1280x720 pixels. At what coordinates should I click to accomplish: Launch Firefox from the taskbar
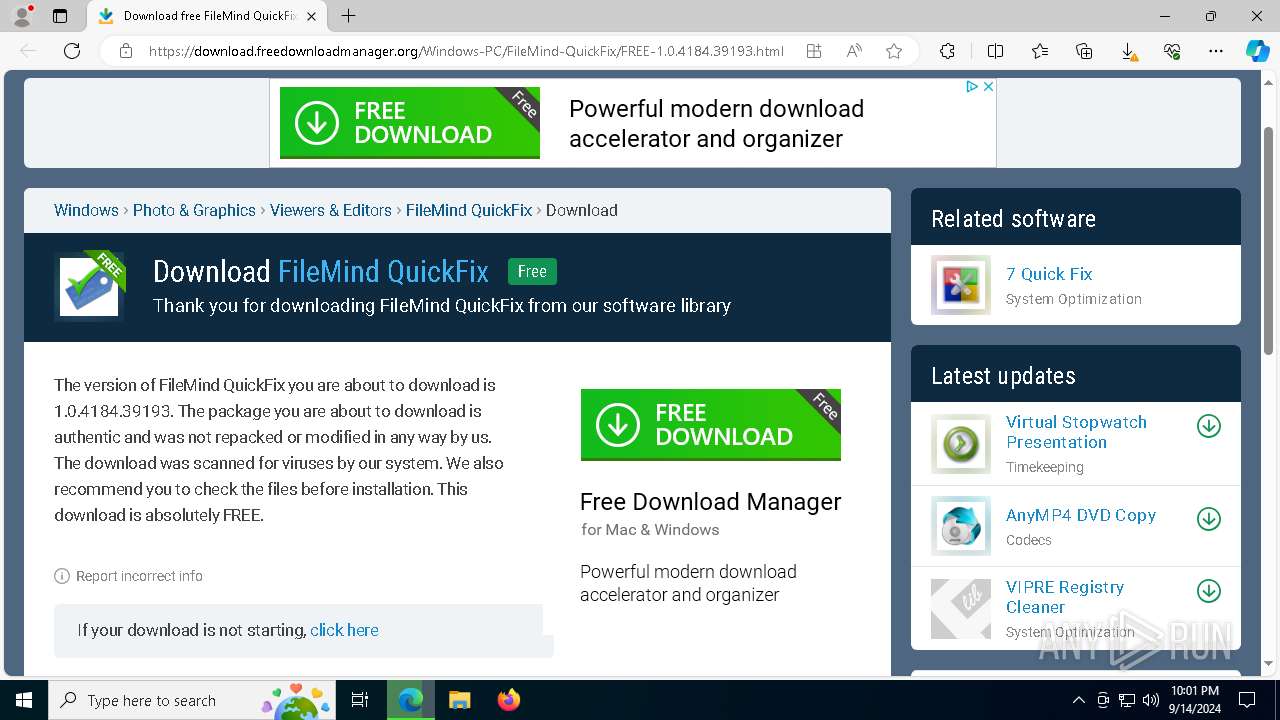click(x=509, y=700)
